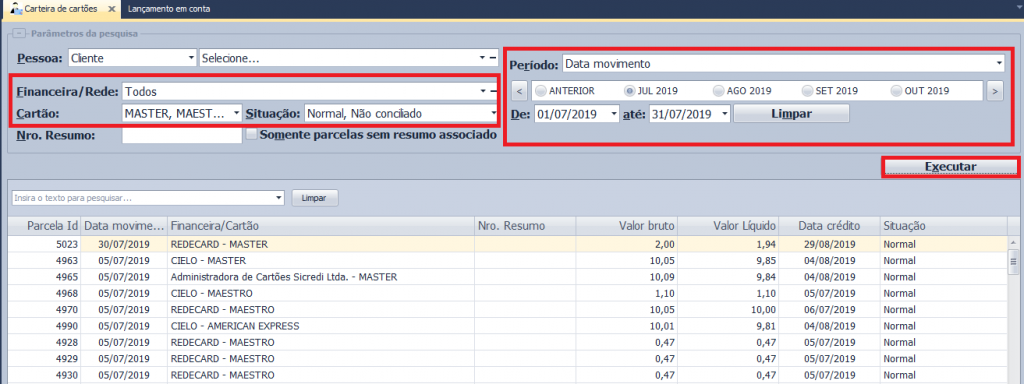
Task: Select the OUT 2019 radio button
Action: [897, 91]
